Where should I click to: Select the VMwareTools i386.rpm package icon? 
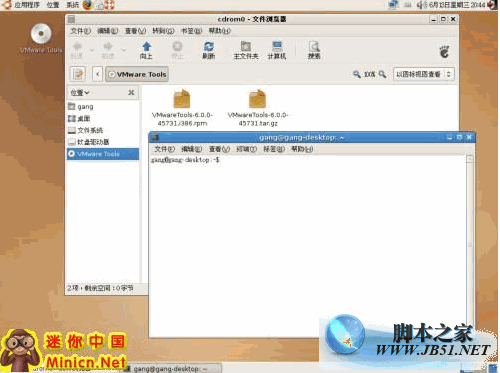coord(182,99)
